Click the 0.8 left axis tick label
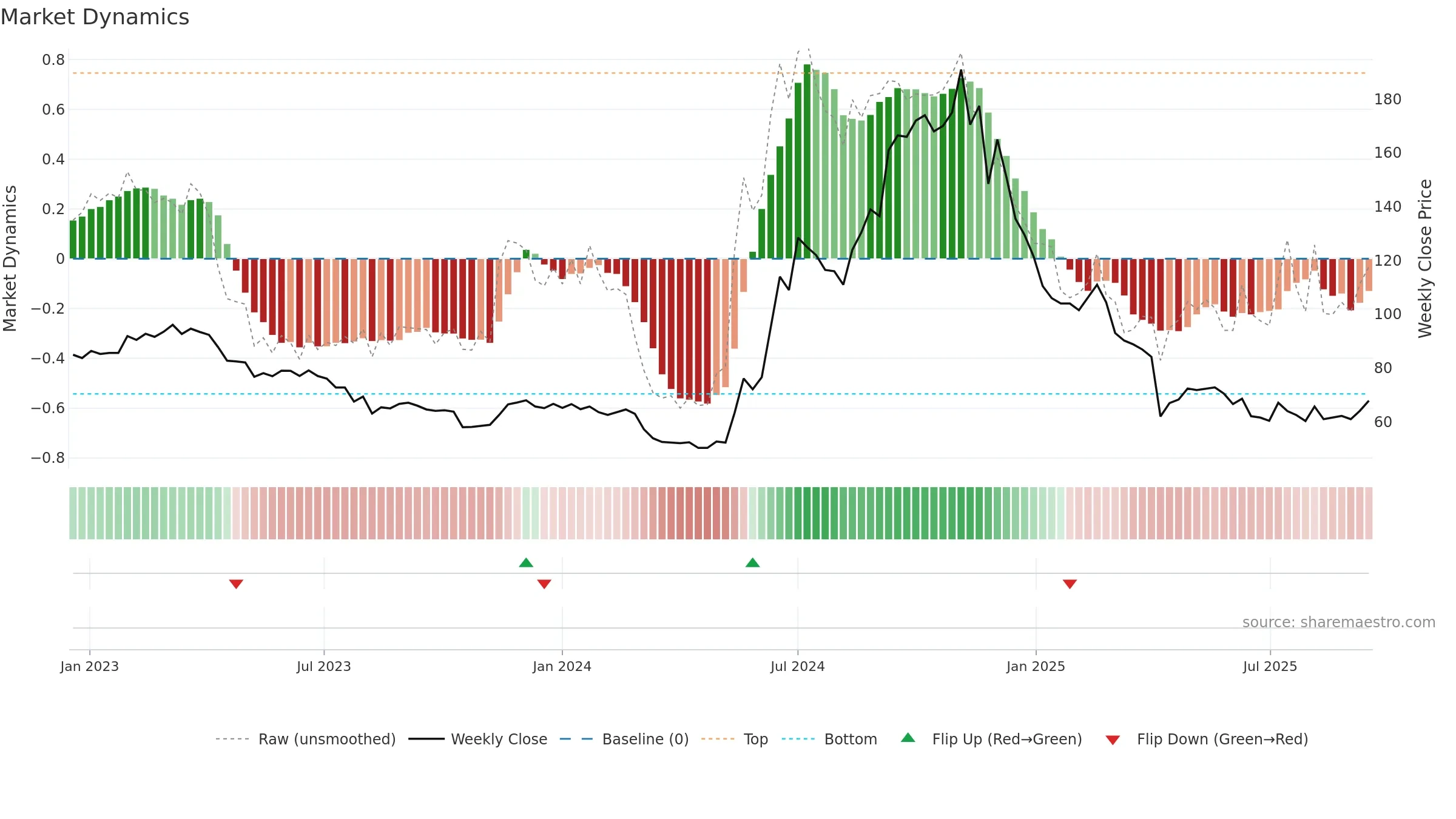Image resolution: width=1456 pixels, height=819 pixels. (53, 60)
